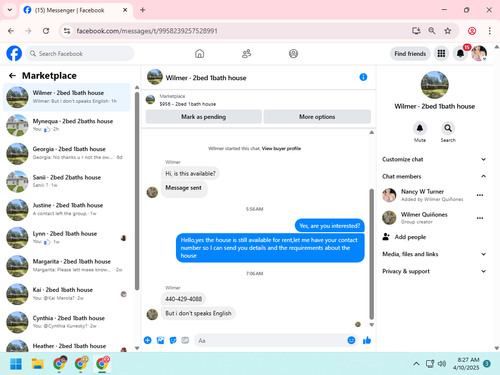Bookmark this page with the star icon

point(448,31)
